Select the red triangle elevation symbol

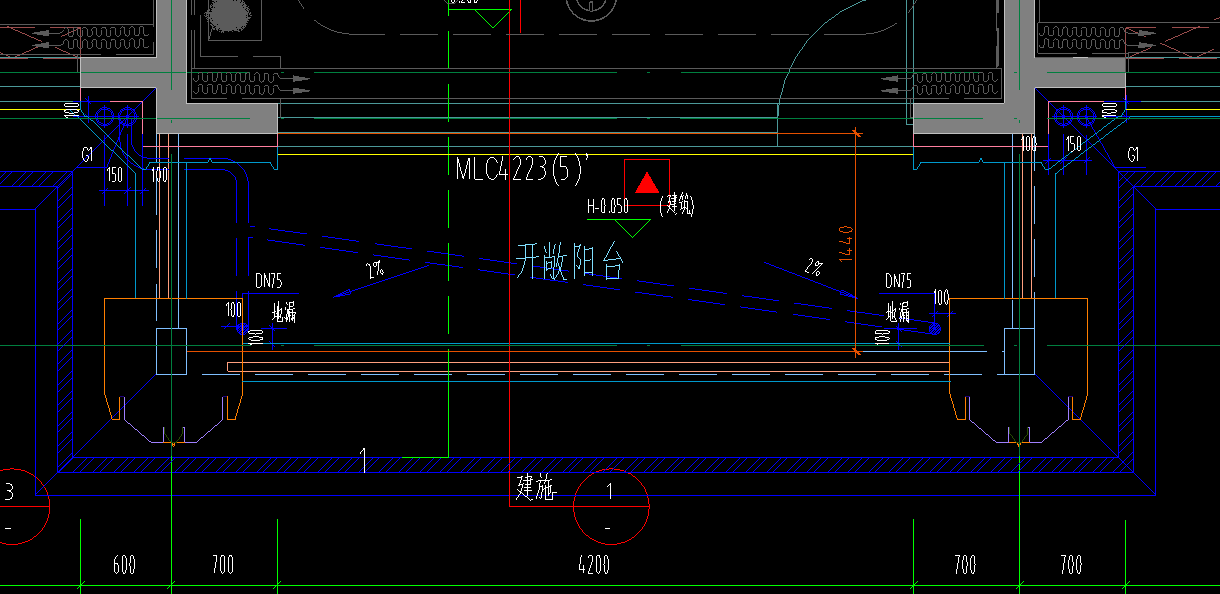(x=647, y=181)
